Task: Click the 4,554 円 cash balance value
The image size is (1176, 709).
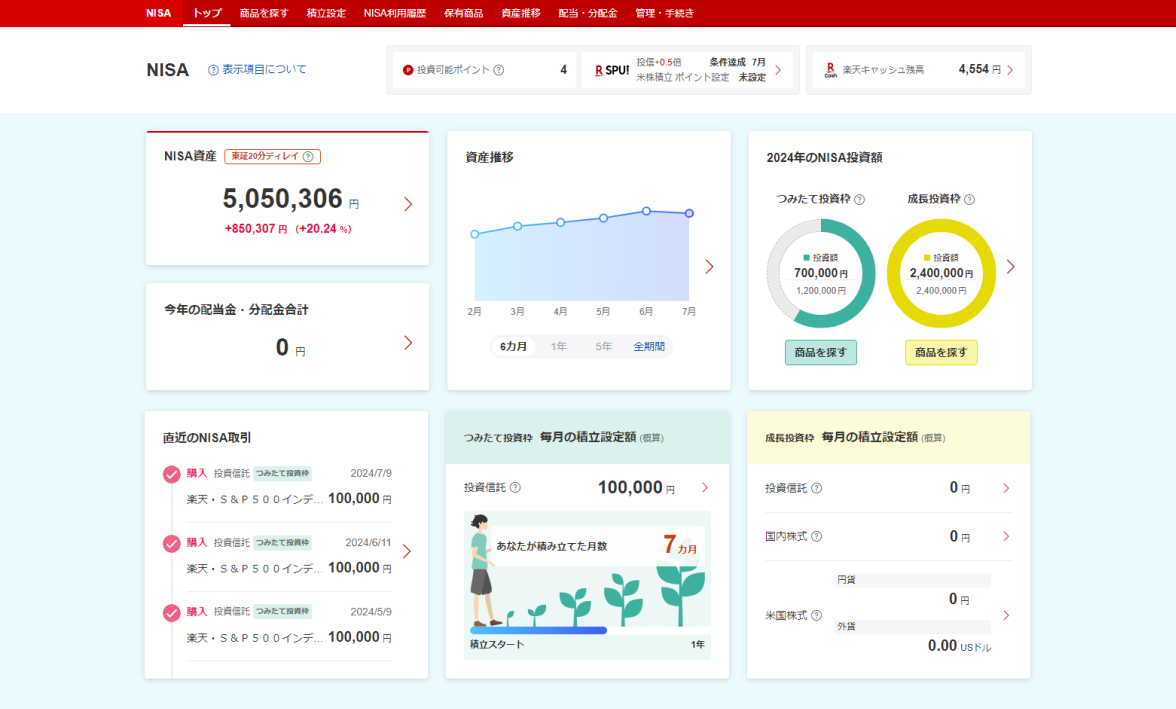Action: click(x=980, y=69)
